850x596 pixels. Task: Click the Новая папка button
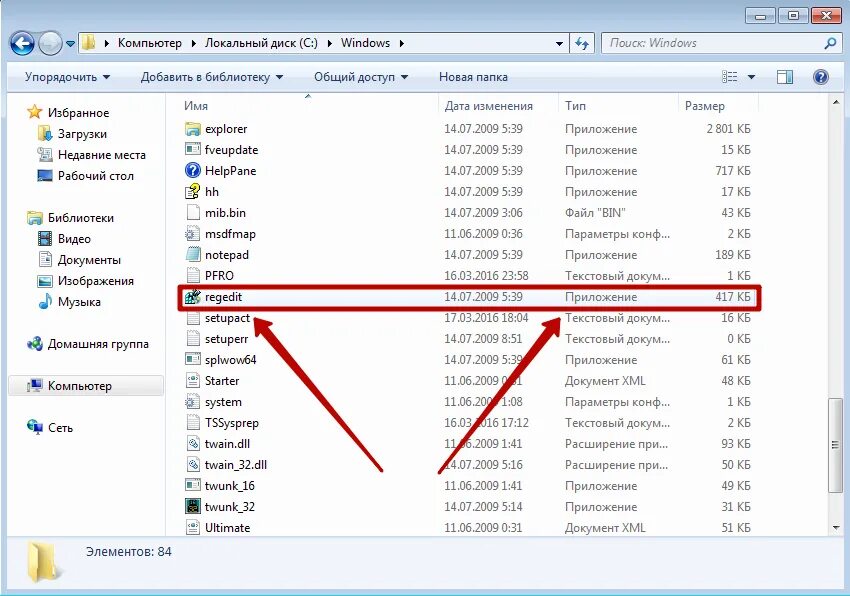(473, 77)
